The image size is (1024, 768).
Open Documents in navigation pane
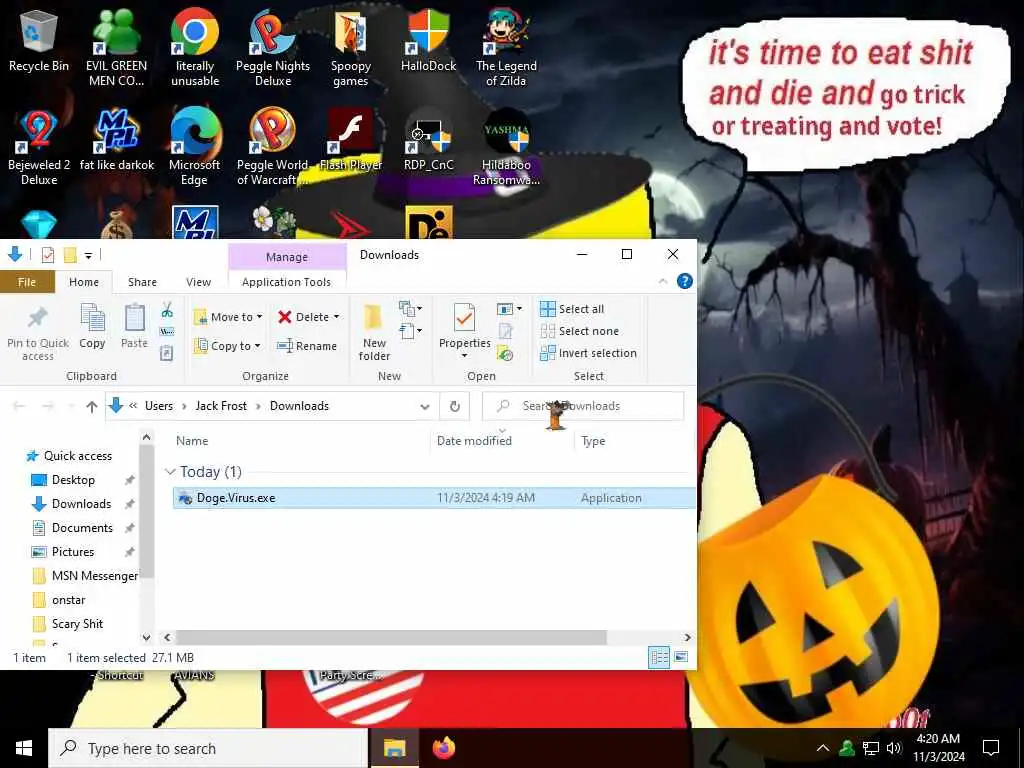point(82,528)
